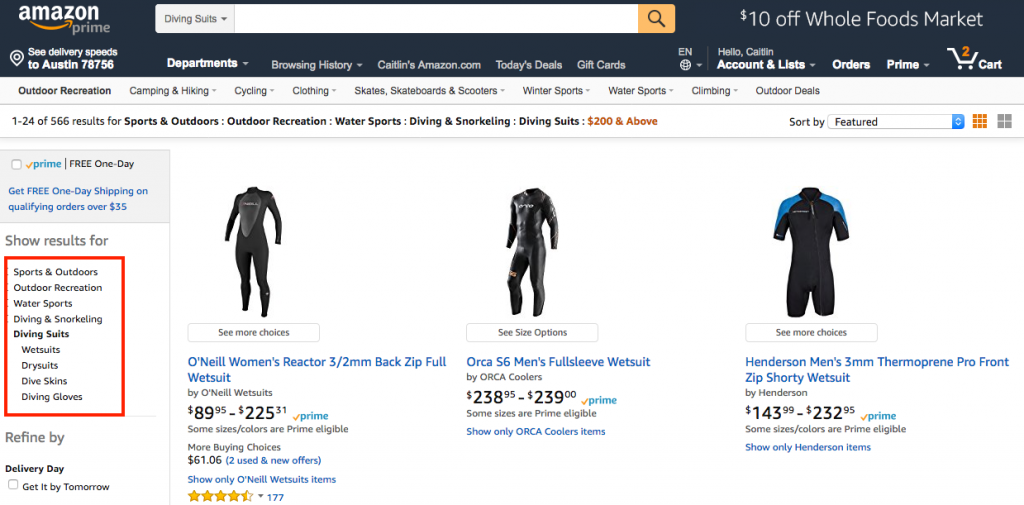
Task: Switch to the gray large-tile view icon
Action: [x=1004, y=121]
